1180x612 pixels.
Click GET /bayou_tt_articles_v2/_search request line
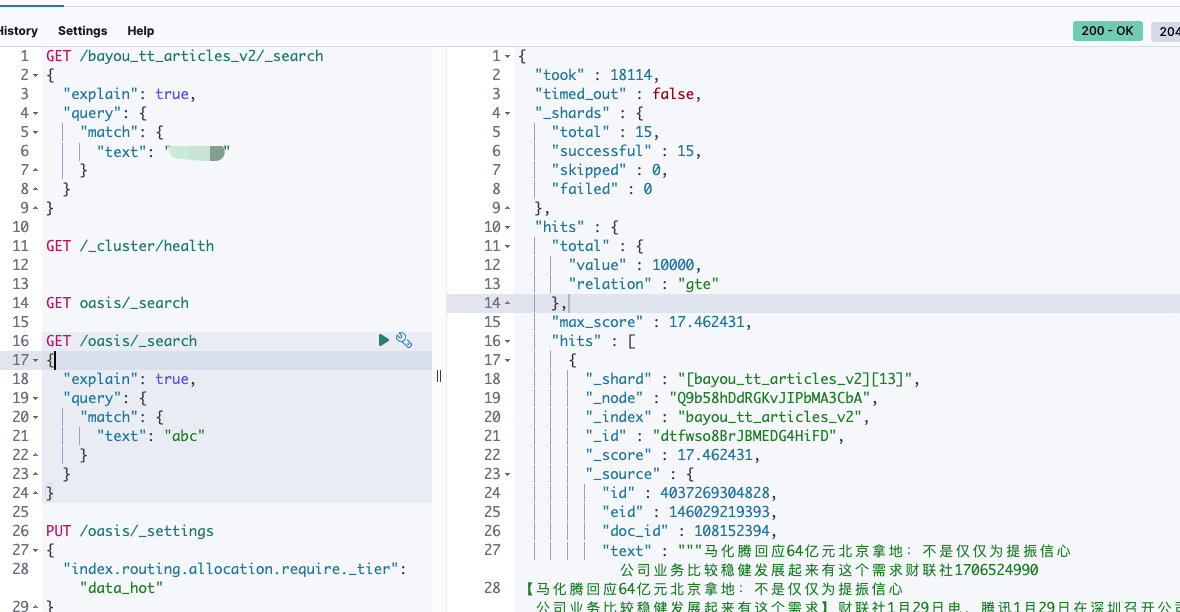[x=184, y=56]
